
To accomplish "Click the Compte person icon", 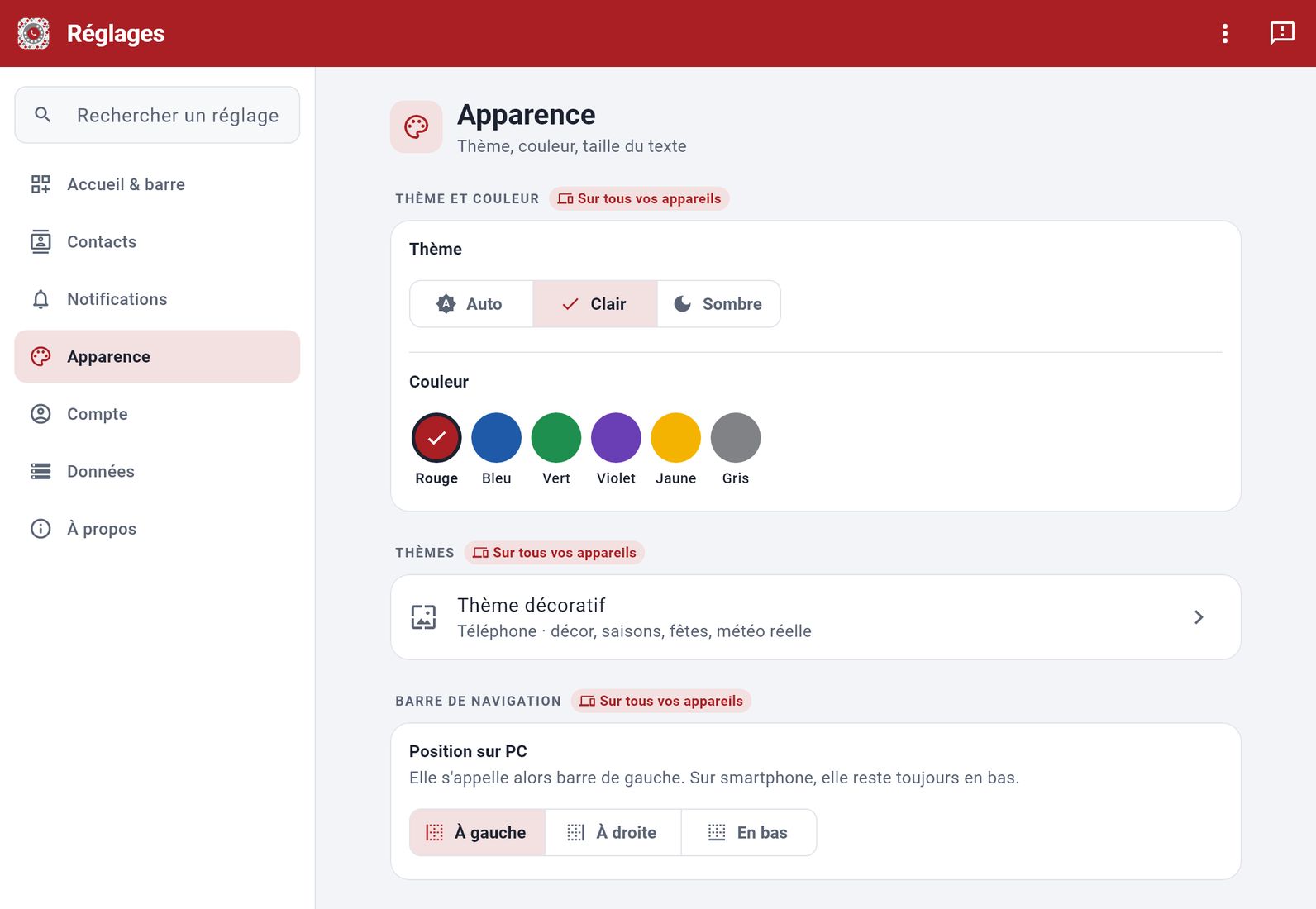I will [41, 414].
